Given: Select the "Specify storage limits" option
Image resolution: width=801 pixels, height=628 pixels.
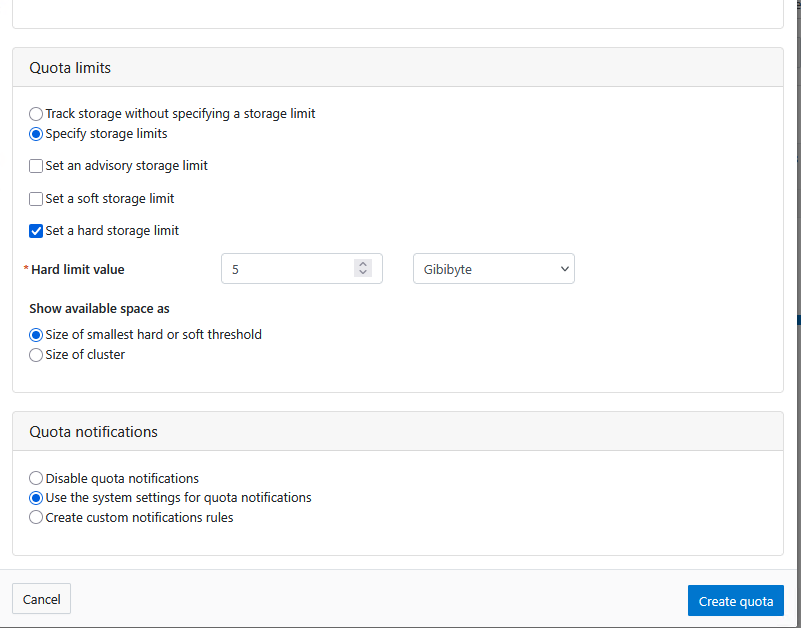Looking at the screenshot, I should click(x=36, y=133).
